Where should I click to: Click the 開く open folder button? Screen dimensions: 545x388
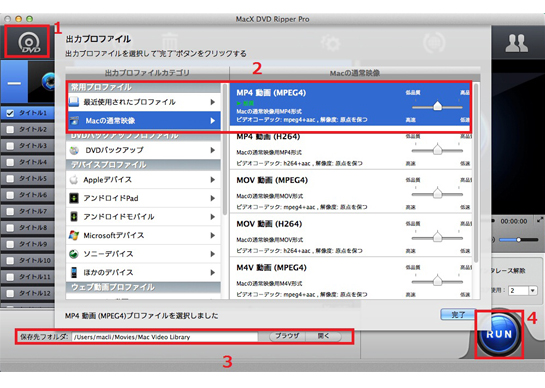pyautogui.click(x=323, y=336)
